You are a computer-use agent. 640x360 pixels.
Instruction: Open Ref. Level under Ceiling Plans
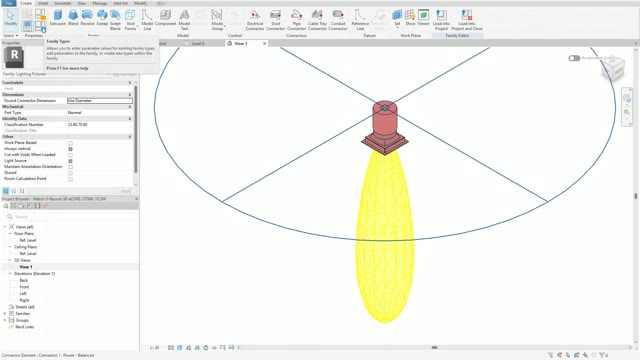28,253
